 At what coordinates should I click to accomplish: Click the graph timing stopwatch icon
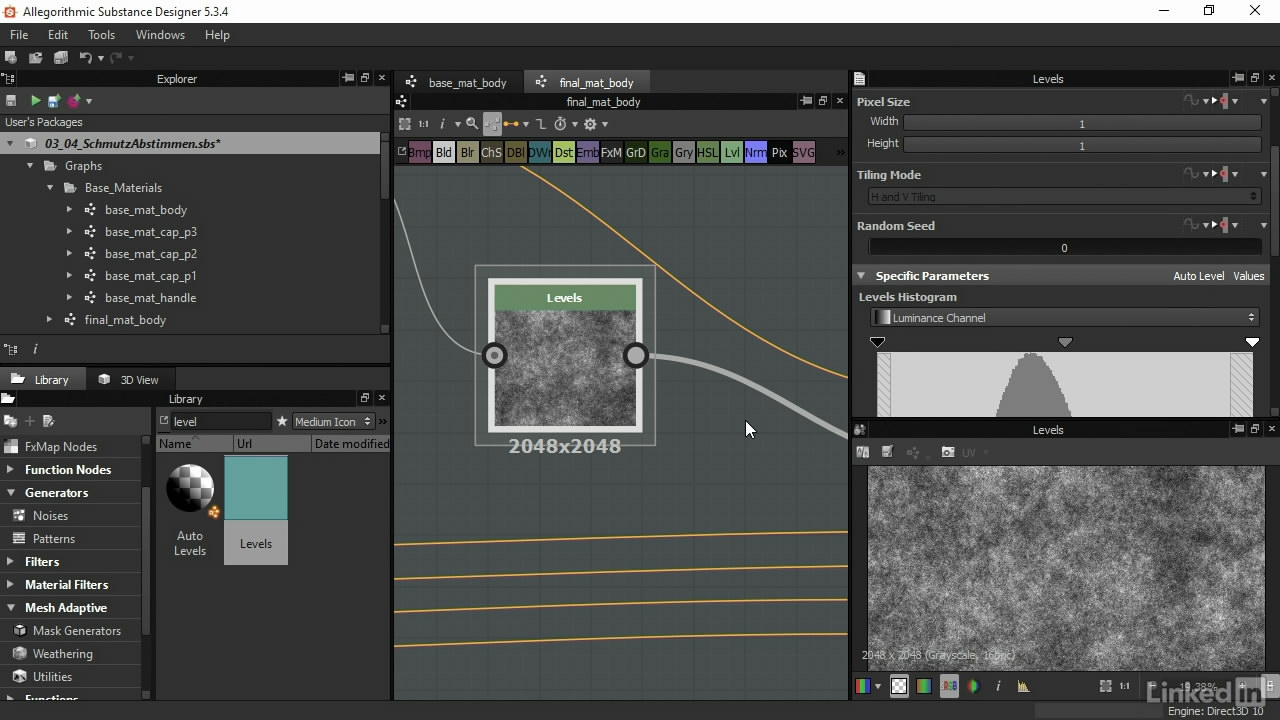[560, 124]
